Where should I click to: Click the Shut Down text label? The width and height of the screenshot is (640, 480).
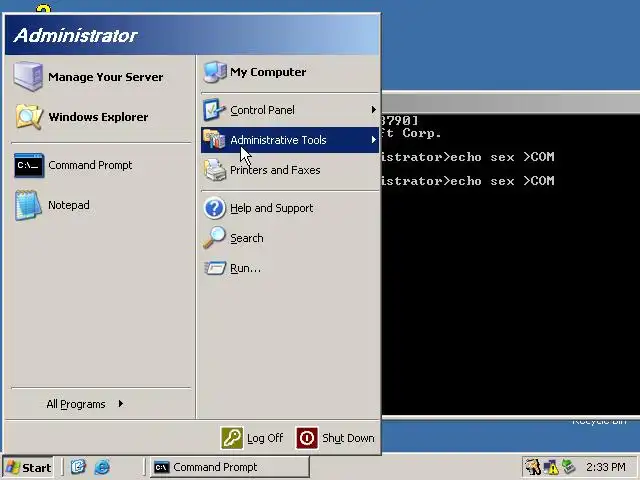tap(348, 438)
